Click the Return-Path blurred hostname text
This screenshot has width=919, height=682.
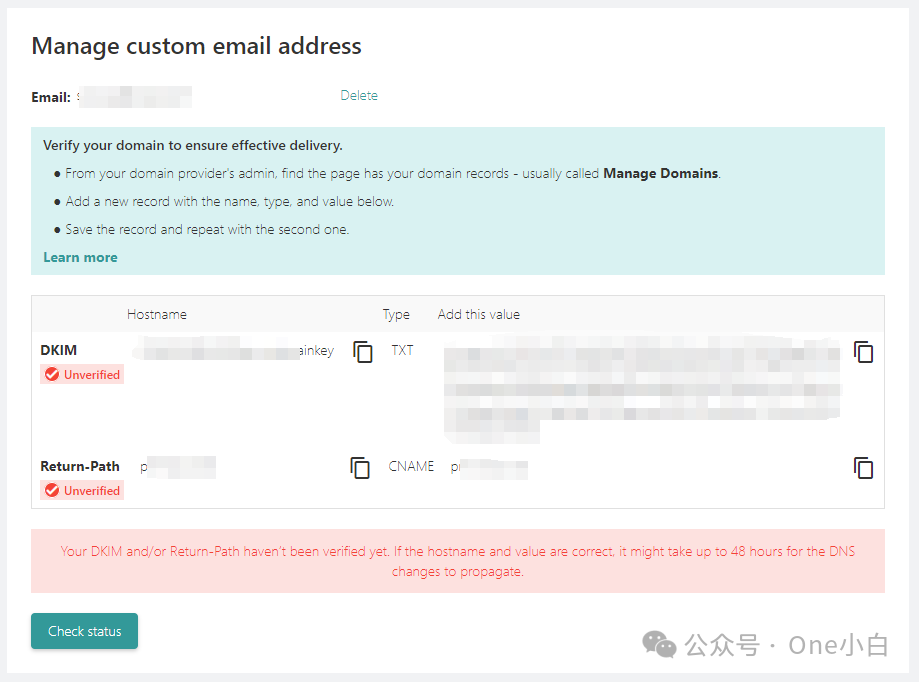point(178,467)
